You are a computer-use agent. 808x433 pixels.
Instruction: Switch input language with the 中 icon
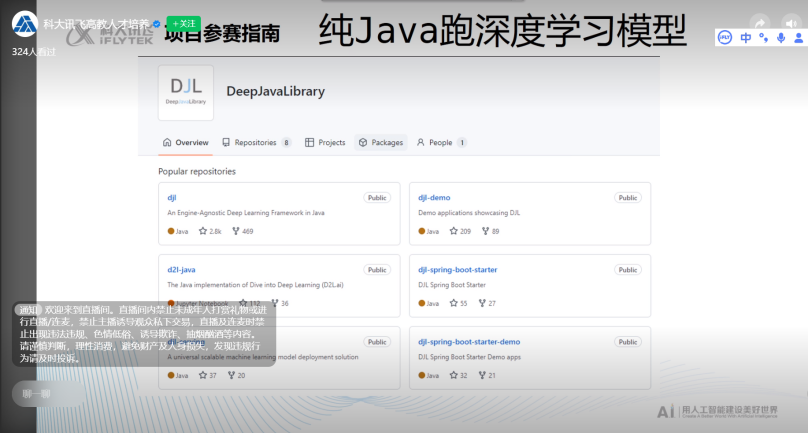point(746,38)
